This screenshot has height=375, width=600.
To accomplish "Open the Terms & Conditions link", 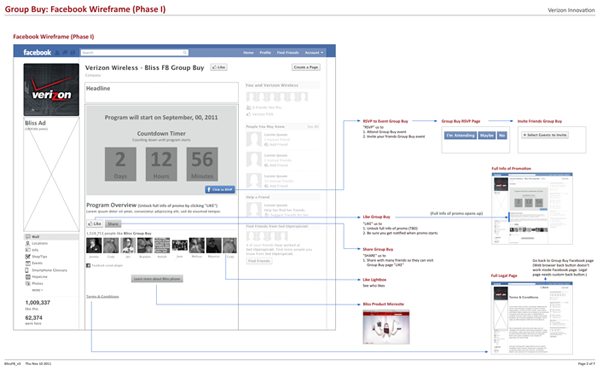I will (103, 297).
